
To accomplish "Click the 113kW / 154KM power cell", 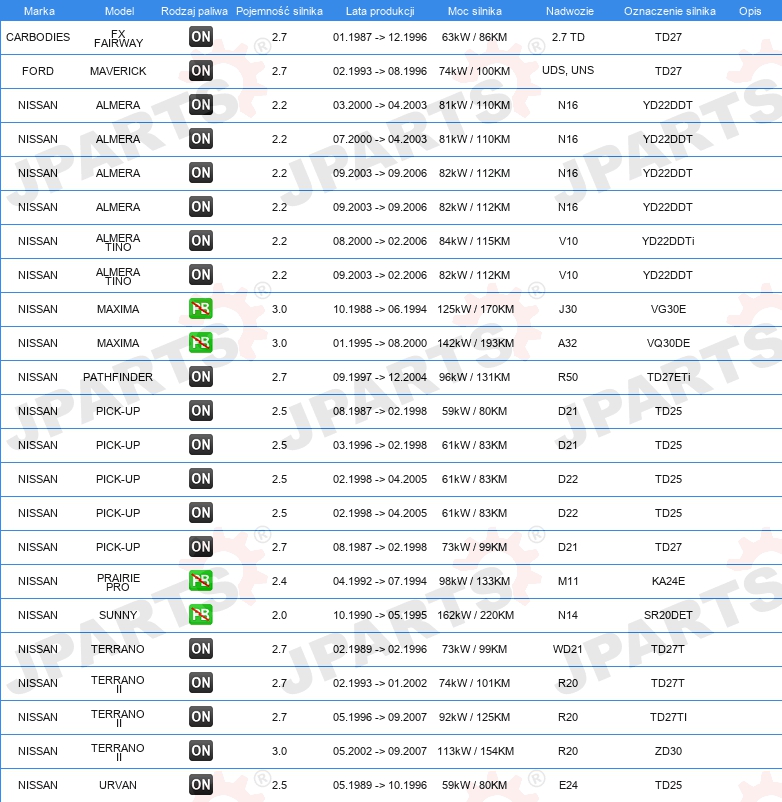I will tap(475, 751).
